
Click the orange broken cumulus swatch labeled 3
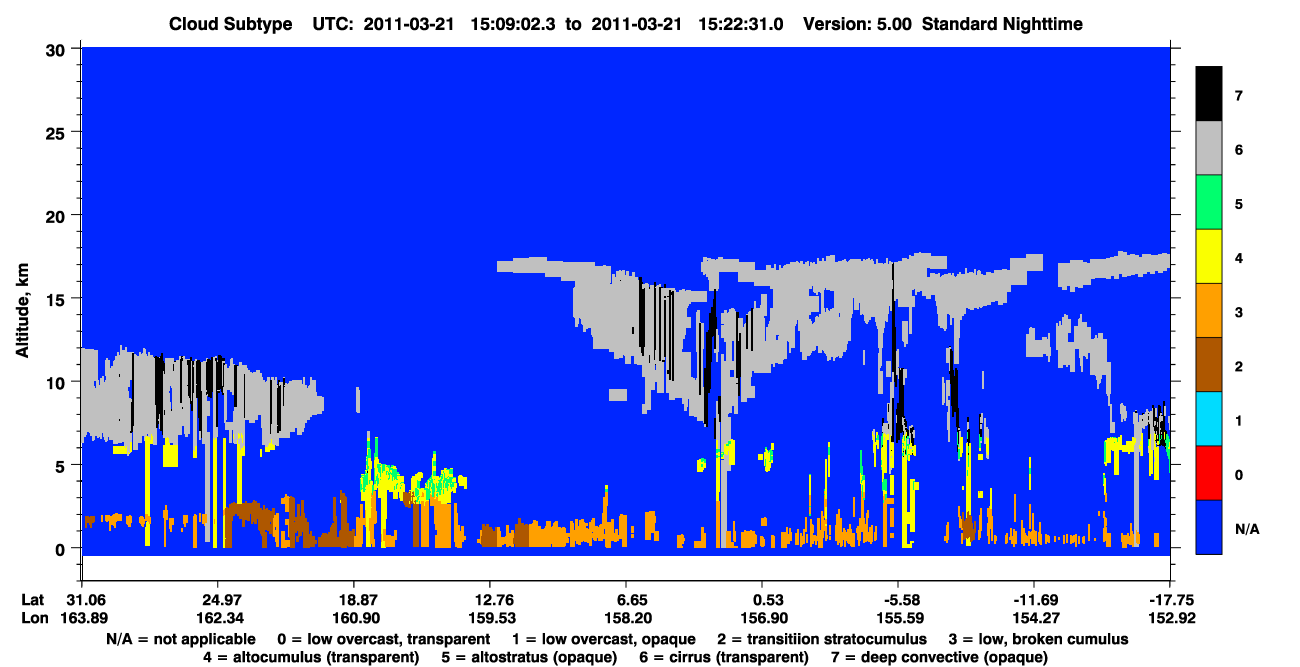[x=1209, y=310]
